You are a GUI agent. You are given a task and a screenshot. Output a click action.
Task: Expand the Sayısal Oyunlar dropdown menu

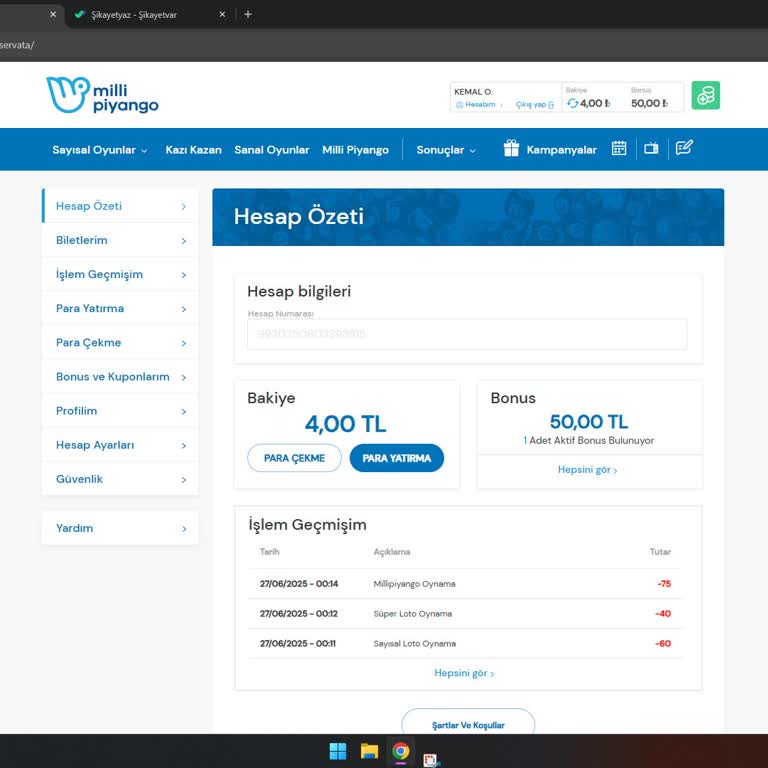[x=99, y=150]
